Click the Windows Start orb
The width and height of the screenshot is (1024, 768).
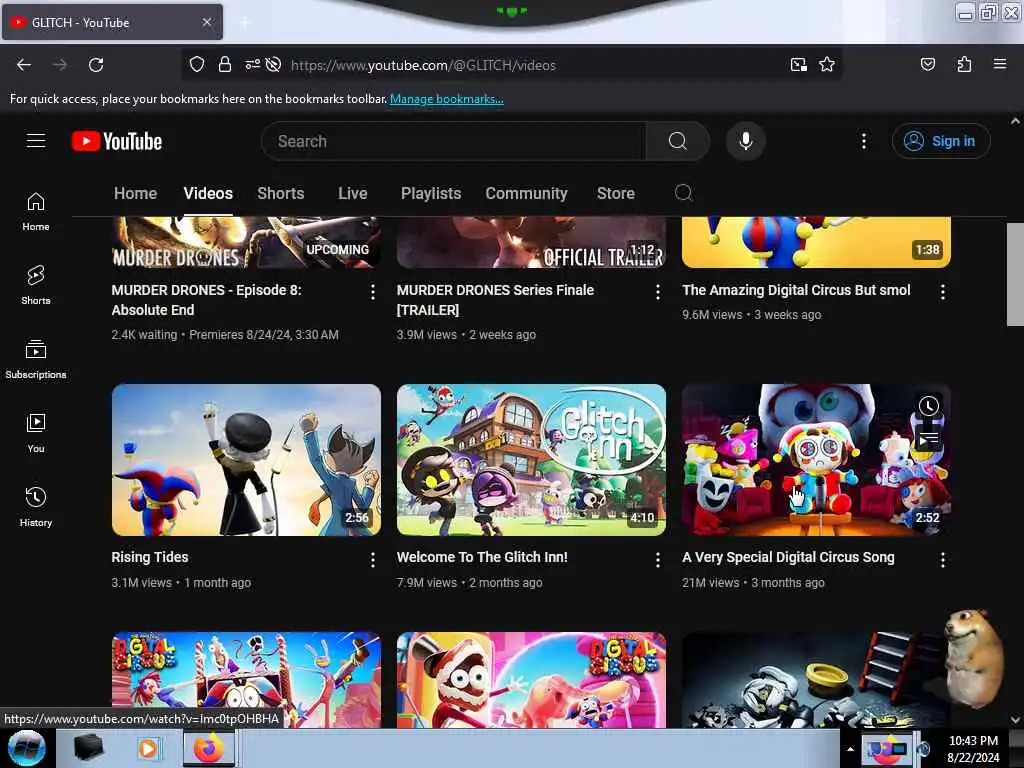pos(26,748)
